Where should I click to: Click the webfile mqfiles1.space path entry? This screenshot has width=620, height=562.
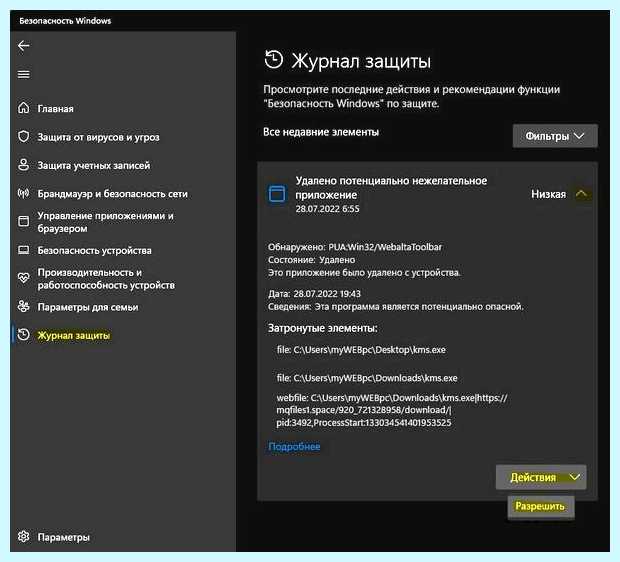coord(391,410)
